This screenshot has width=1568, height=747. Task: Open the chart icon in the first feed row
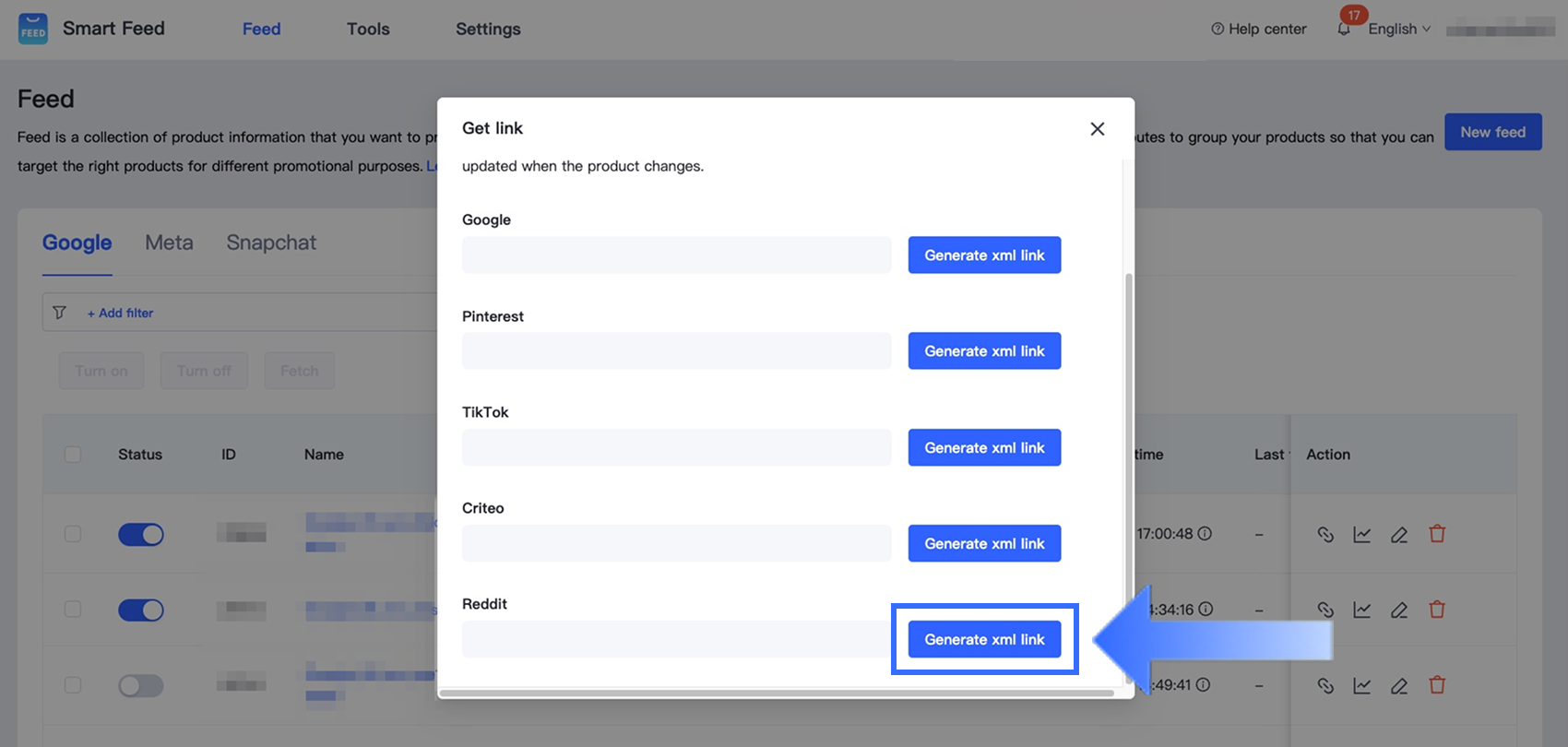click(x=1362, y=534)
